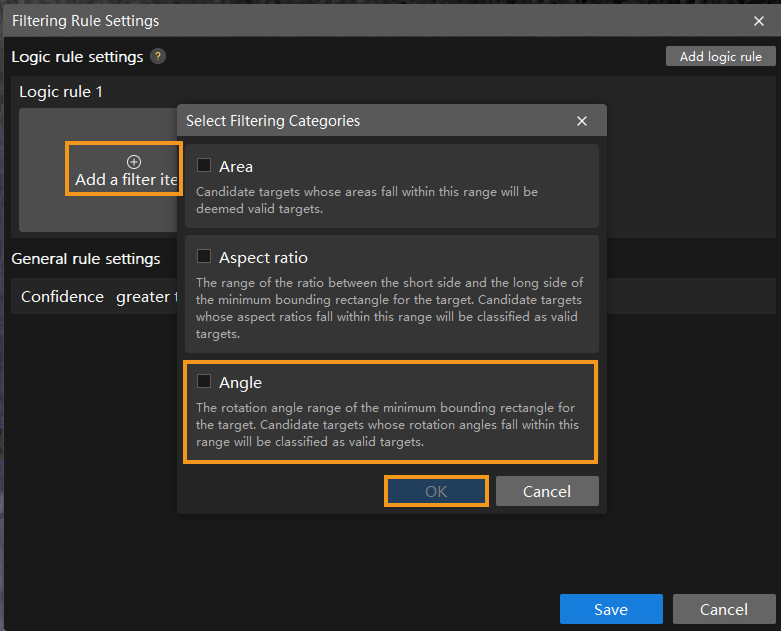
Task: Enable the Area filtering checkbox
Action: click(x=204, y=166)
